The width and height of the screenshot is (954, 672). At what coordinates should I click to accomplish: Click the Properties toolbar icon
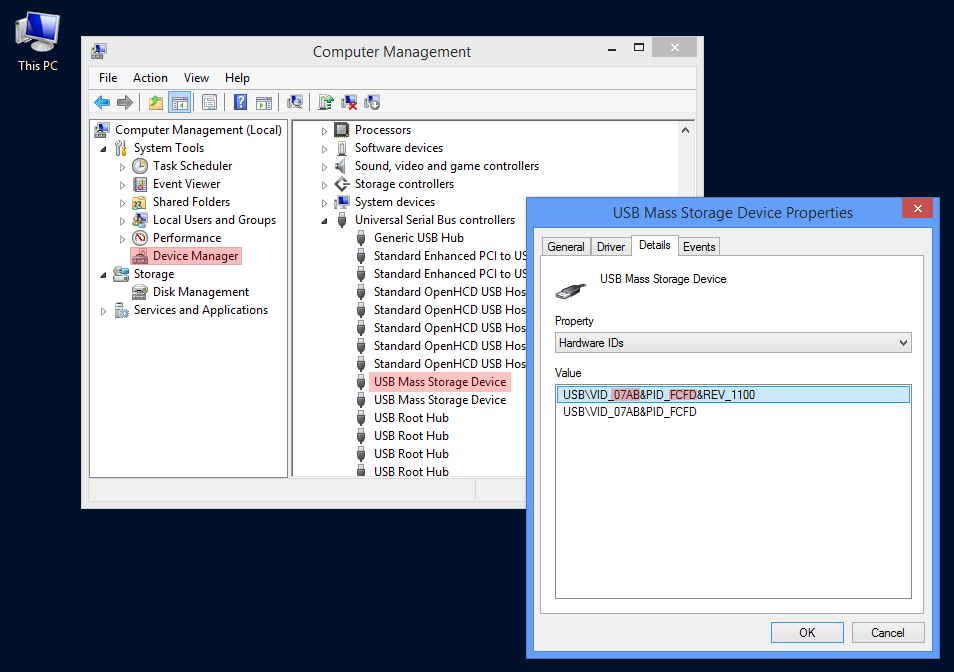[x=209, y=102]
